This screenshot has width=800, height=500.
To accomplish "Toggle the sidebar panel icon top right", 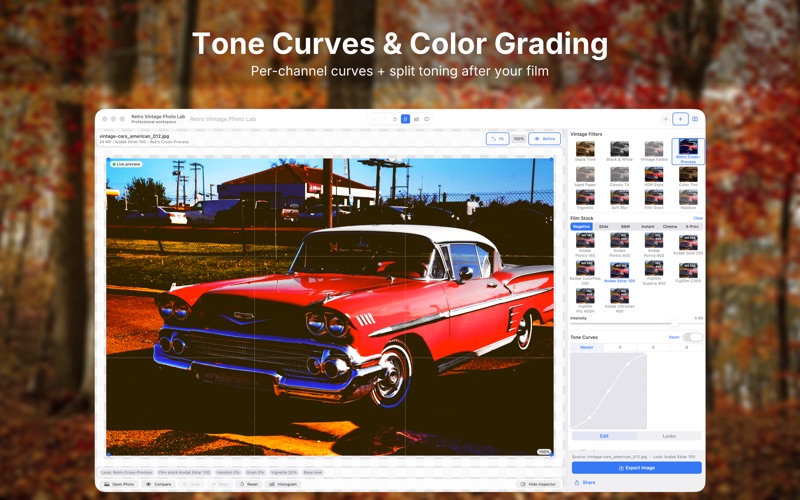I will coord(695,119).
